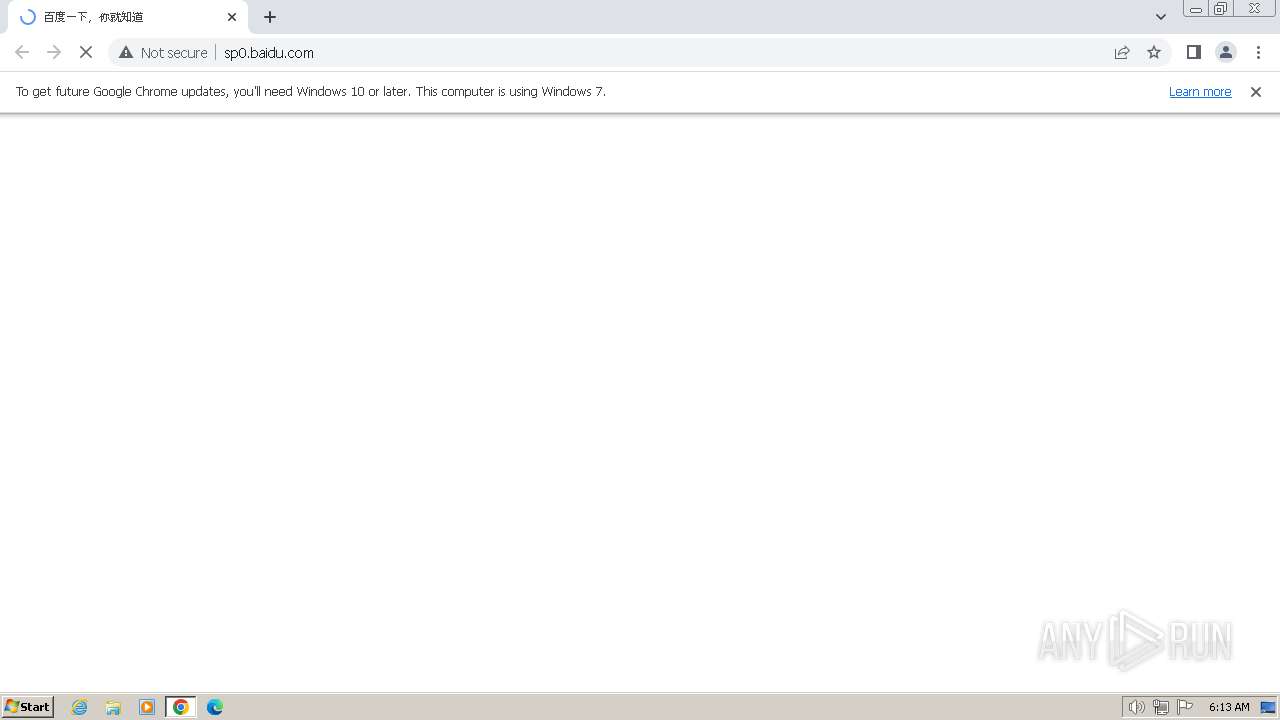The width and height of the screenshot is (1280, 720).
Task: Open File Explorer from the taskbar
Action: point(113,707)
